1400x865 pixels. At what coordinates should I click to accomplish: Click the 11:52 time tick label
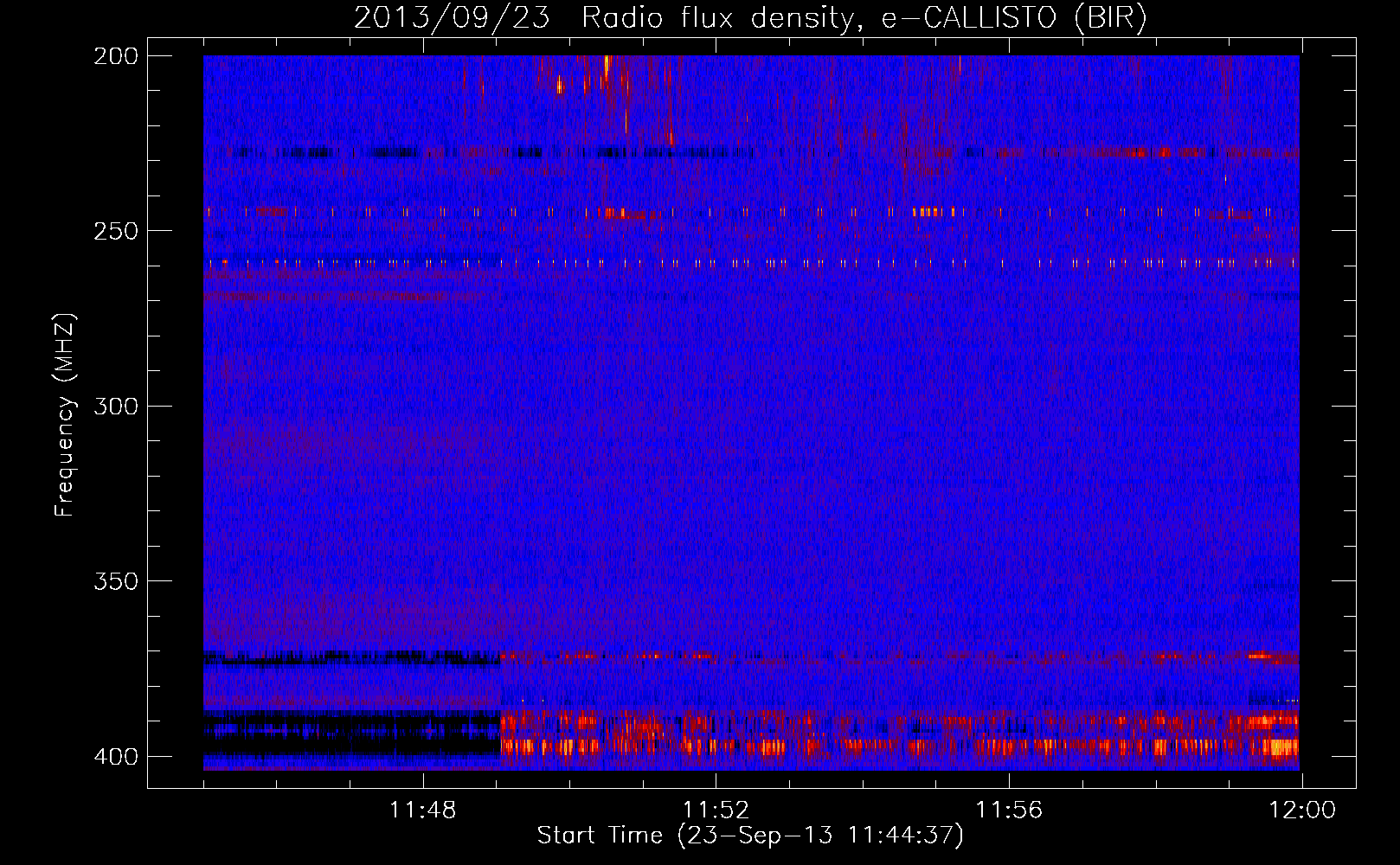coord(716,811)
